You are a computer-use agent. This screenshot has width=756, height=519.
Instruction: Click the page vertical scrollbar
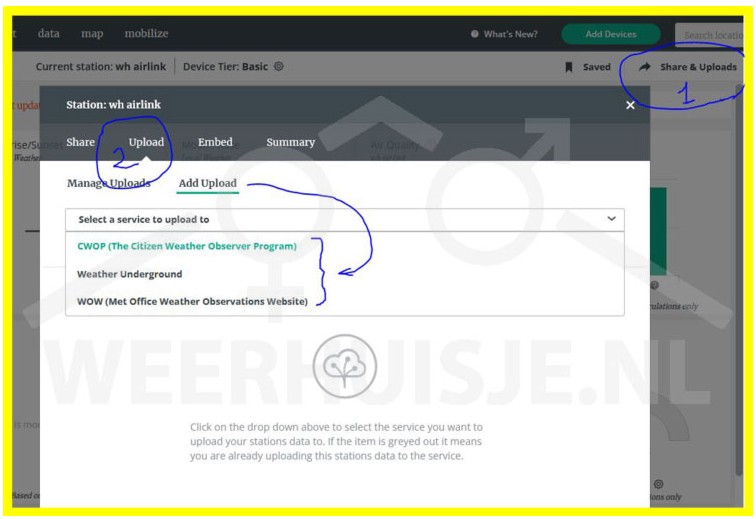[x=740, y=280]
